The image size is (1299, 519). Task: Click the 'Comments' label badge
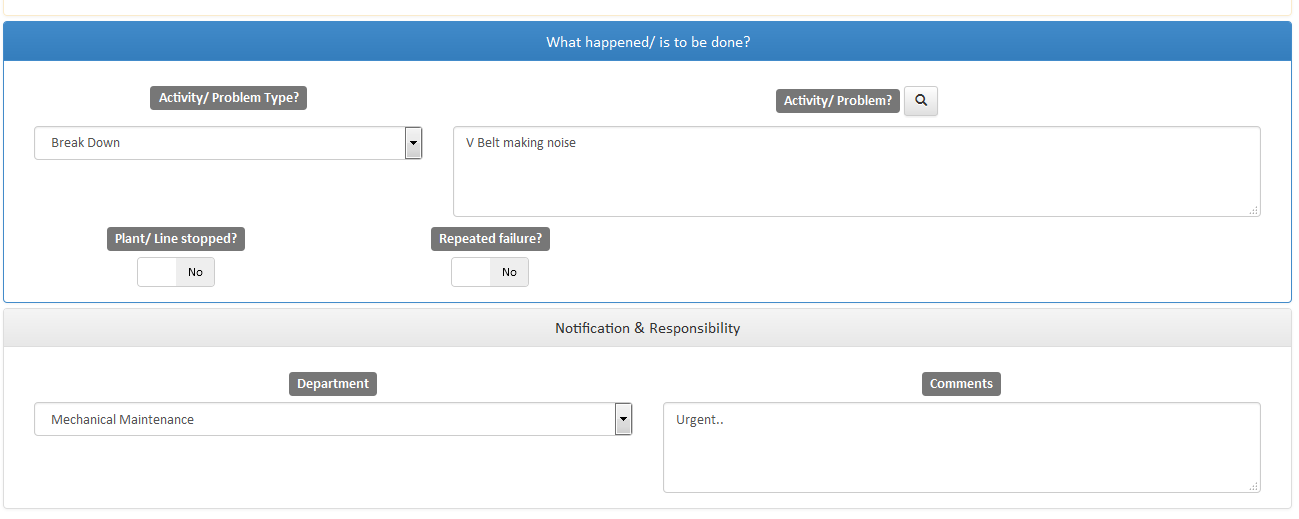pos(961,384)
